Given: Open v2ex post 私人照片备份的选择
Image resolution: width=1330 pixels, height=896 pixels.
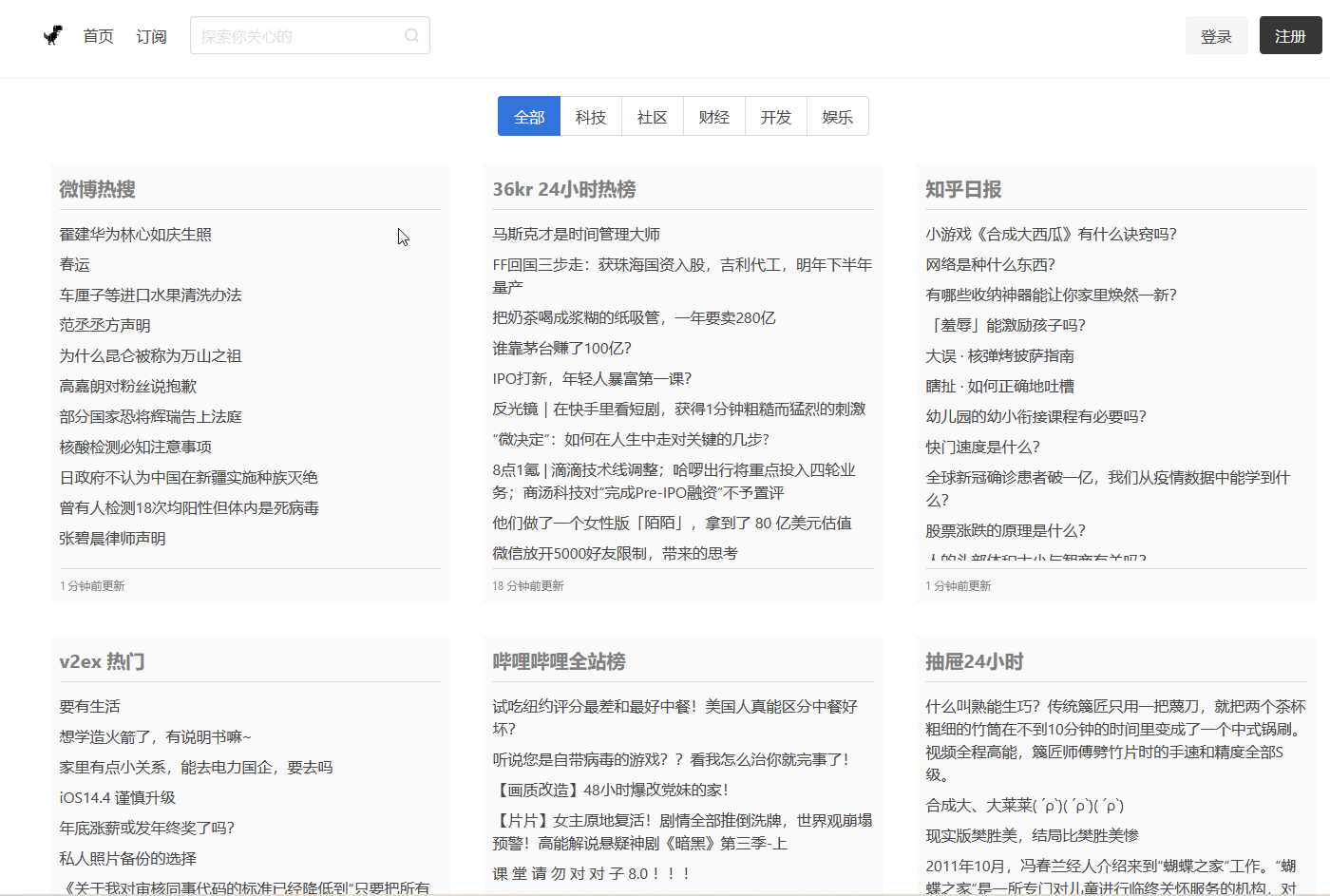Looking at the screenshot, I should 128,859.
